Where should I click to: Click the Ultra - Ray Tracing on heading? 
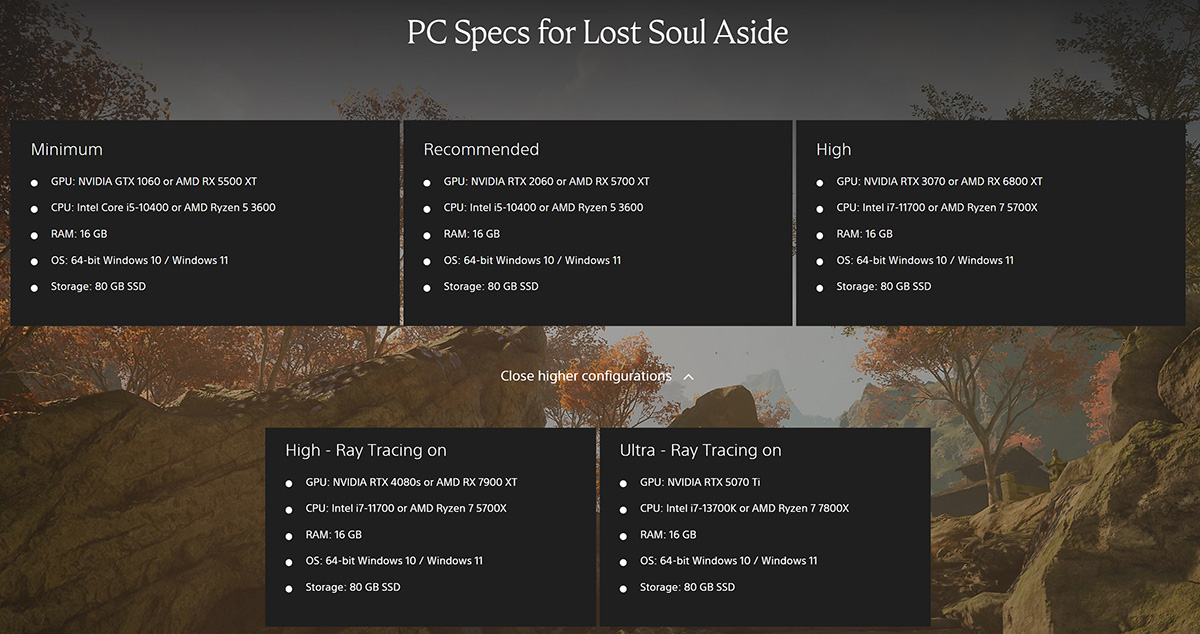tap(700, 450)
